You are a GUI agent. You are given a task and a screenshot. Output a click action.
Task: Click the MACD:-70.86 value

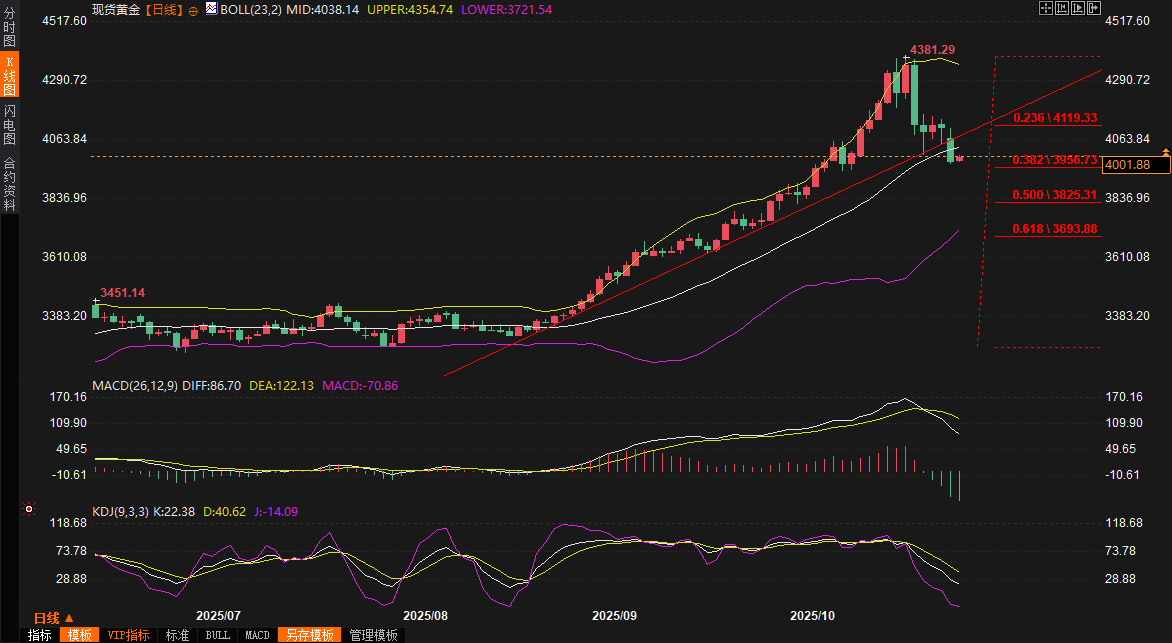coord(360,386)
